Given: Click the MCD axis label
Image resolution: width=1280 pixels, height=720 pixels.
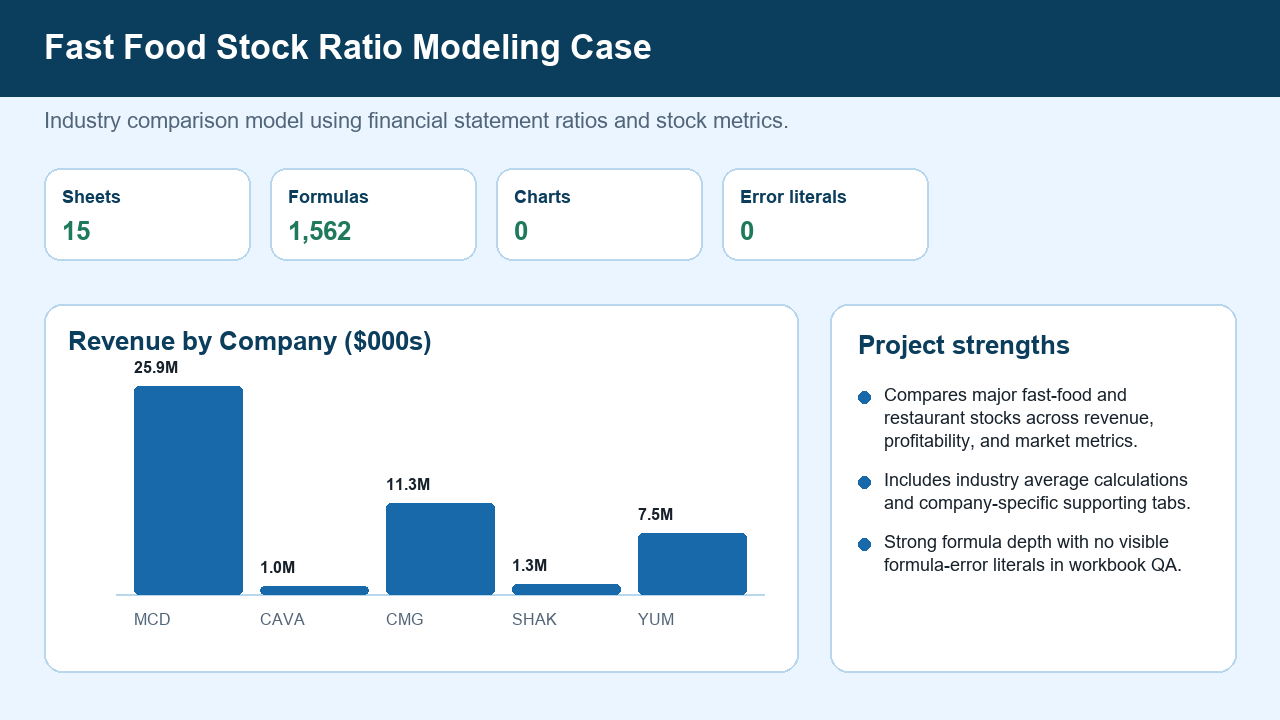Looking at the screenshot, I should [x=152, y=620].
